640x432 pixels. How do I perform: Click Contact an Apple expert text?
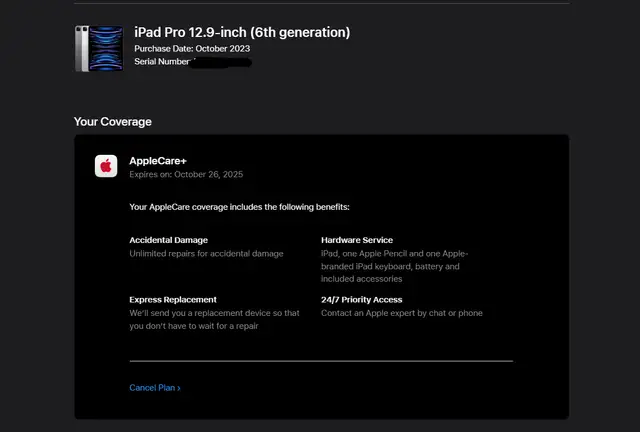coord(402,313)
